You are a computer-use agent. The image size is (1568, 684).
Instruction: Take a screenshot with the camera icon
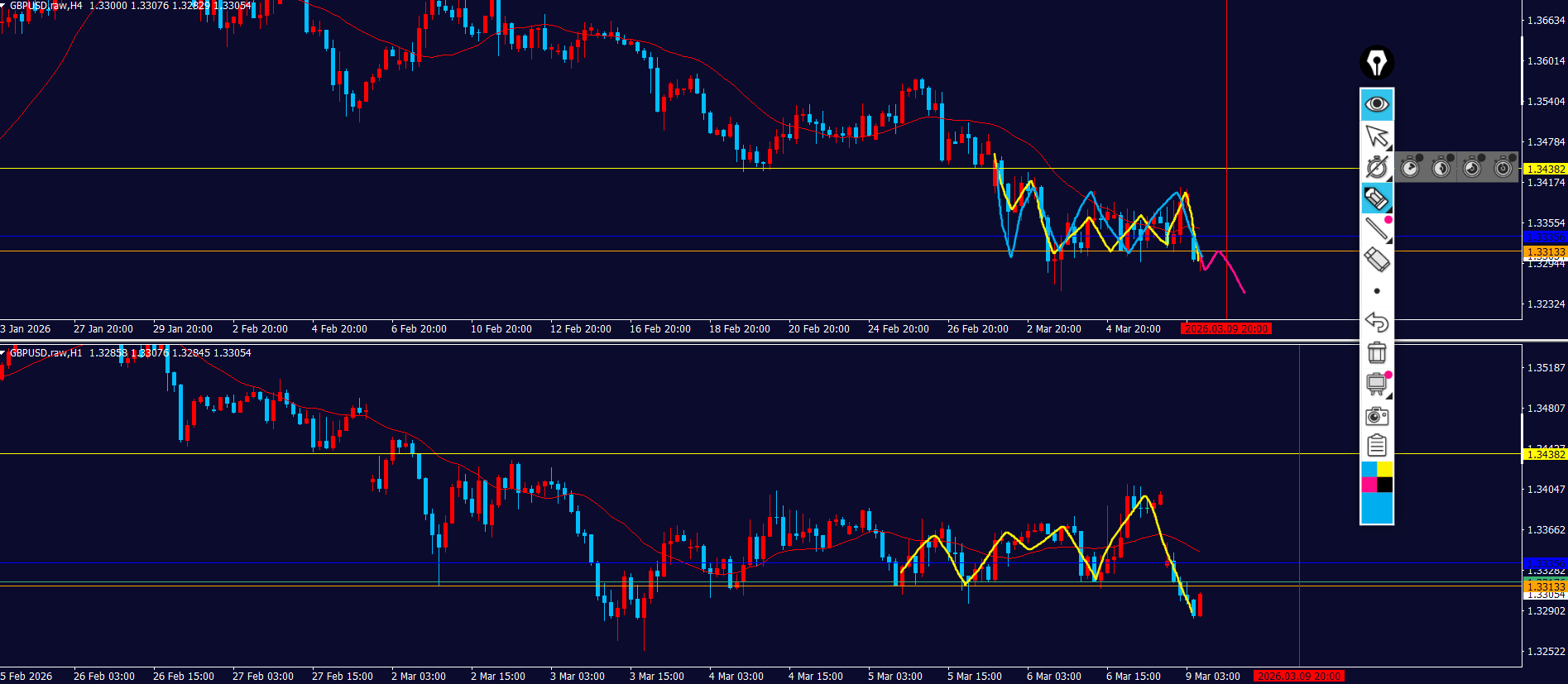1377,415
